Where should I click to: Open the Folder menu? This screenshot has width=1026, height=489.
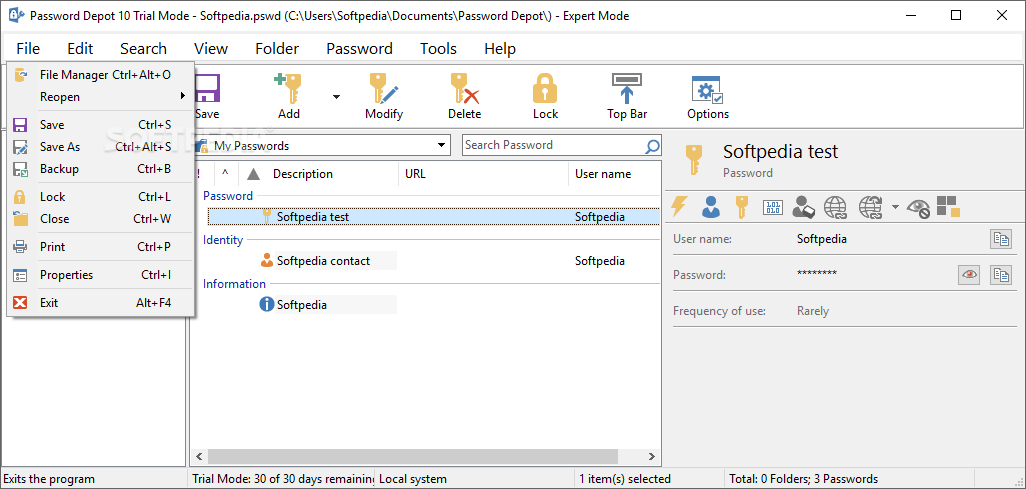277,48
